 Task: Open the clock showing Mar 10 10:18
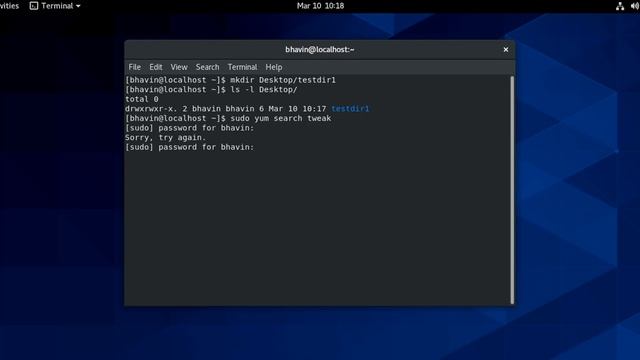[320, 6]
